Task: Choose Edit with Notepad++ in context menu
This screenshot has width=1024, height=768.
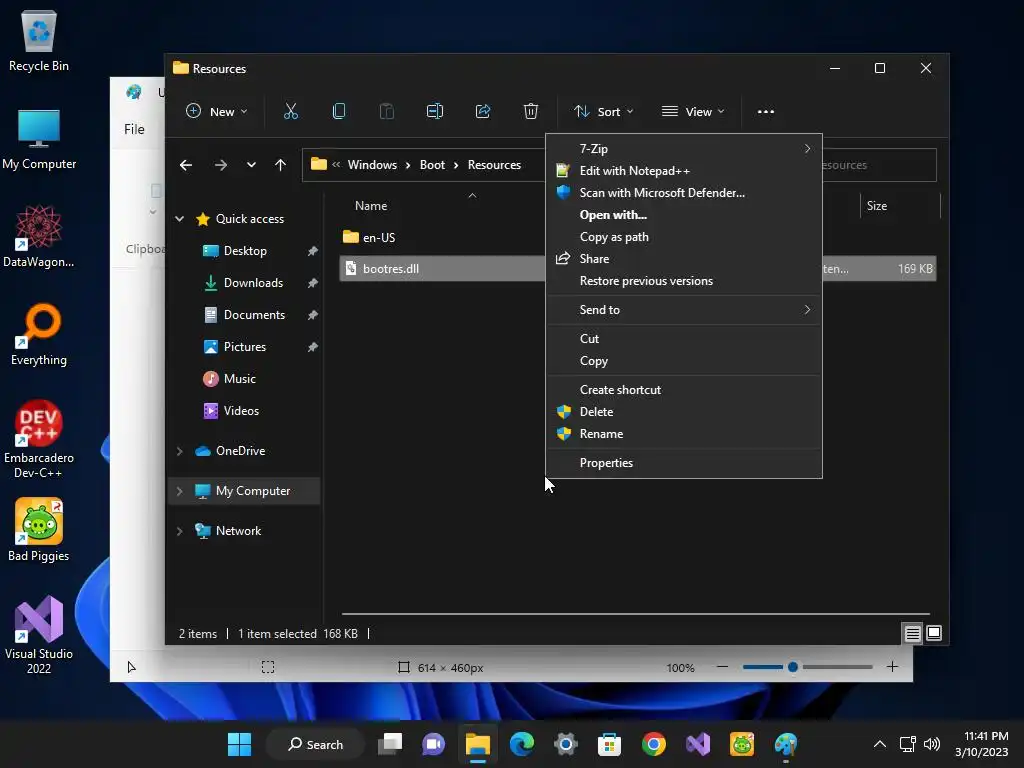Action: coord(684,171)
